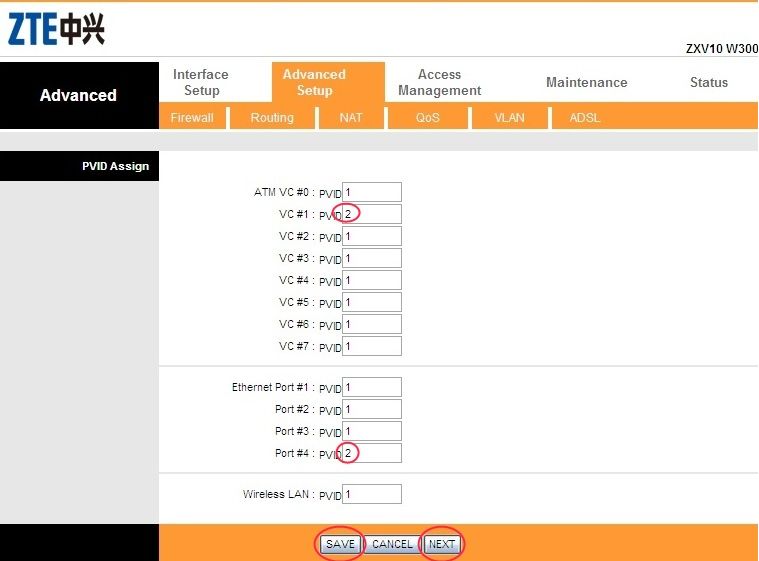Open the ADSL submenu
Screen dimensions: 759x561
pyautogui.click(x=585, y=118)
